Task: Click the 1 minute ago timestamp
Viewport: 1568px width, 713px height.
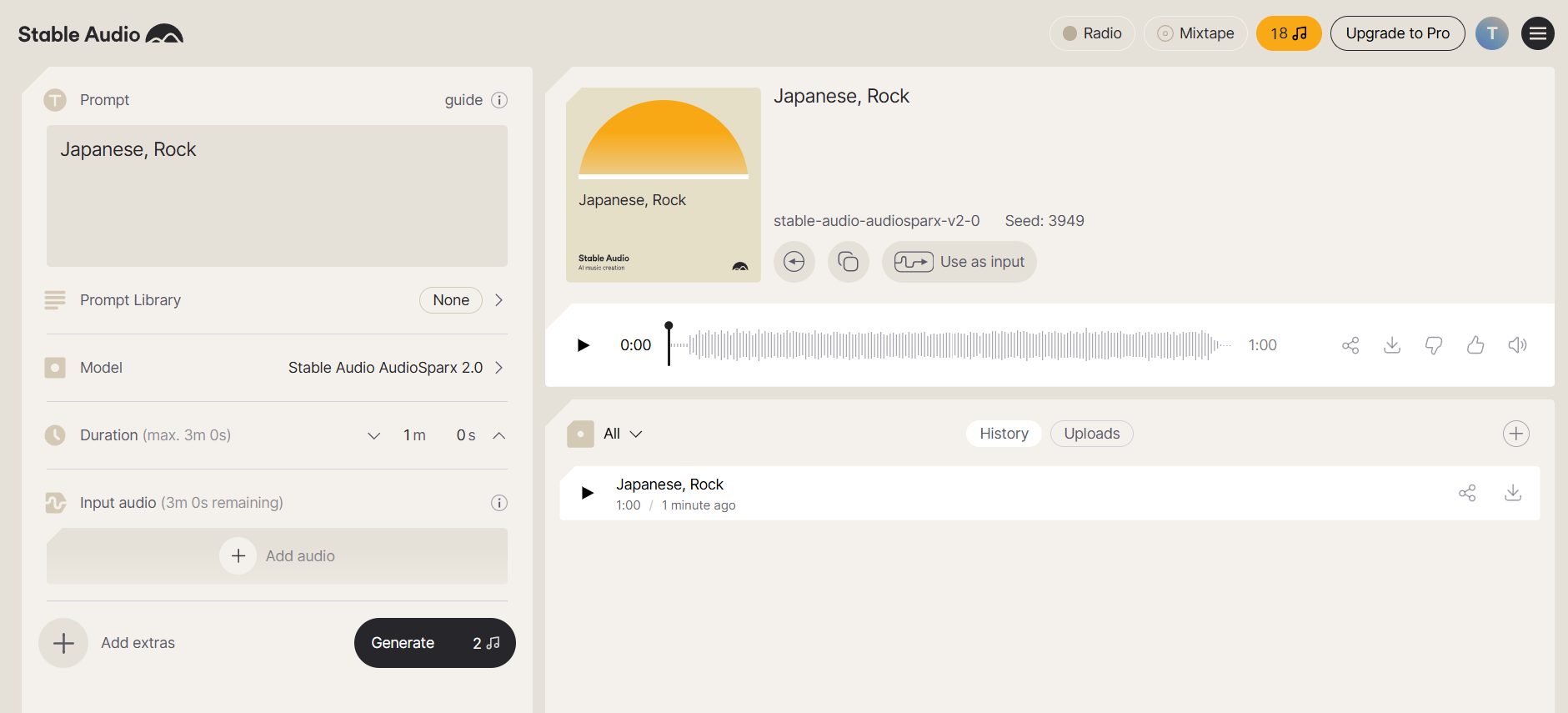Action: (x=699, y=505)
